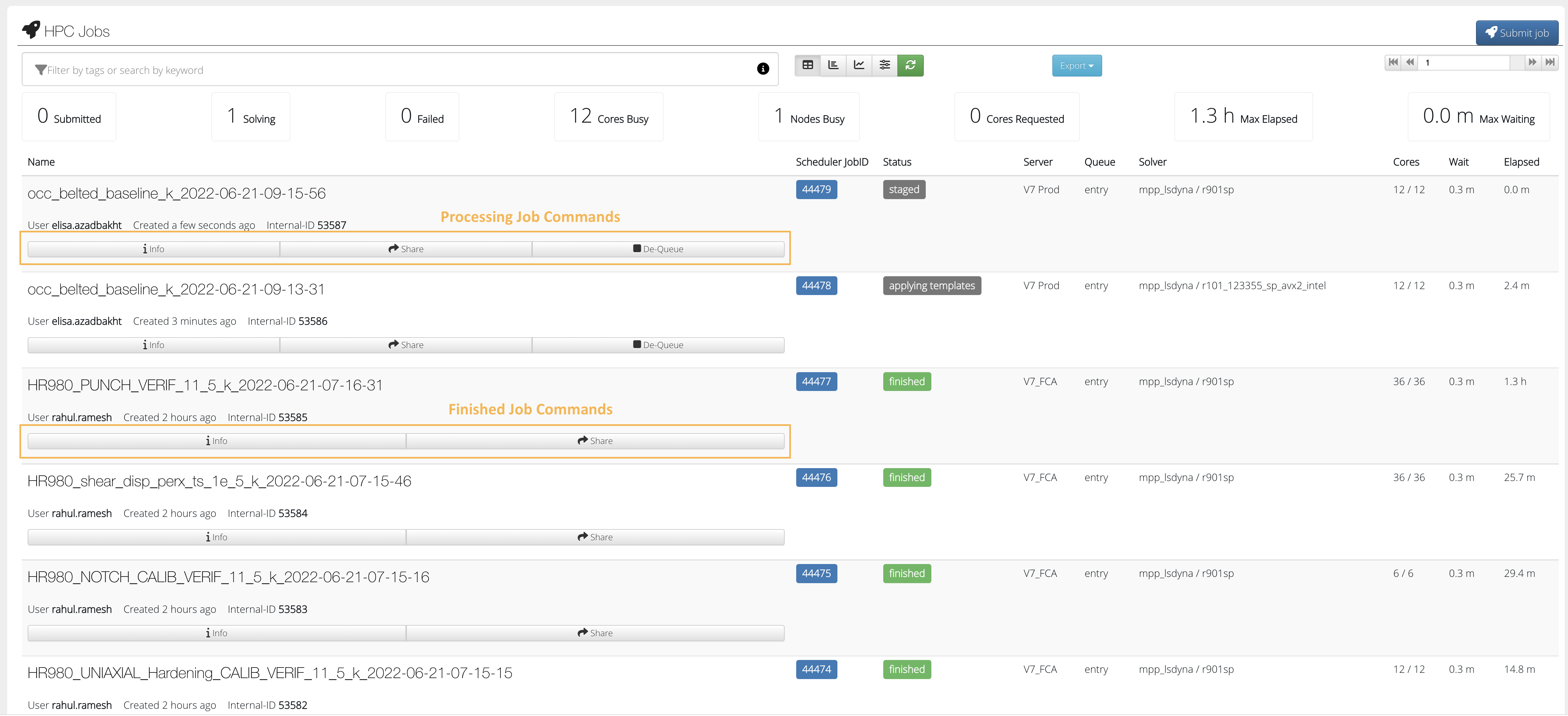Click user rahul.ramesh on job 53585
Screen dimensions: 1568x716
click(x=81, y=418)
